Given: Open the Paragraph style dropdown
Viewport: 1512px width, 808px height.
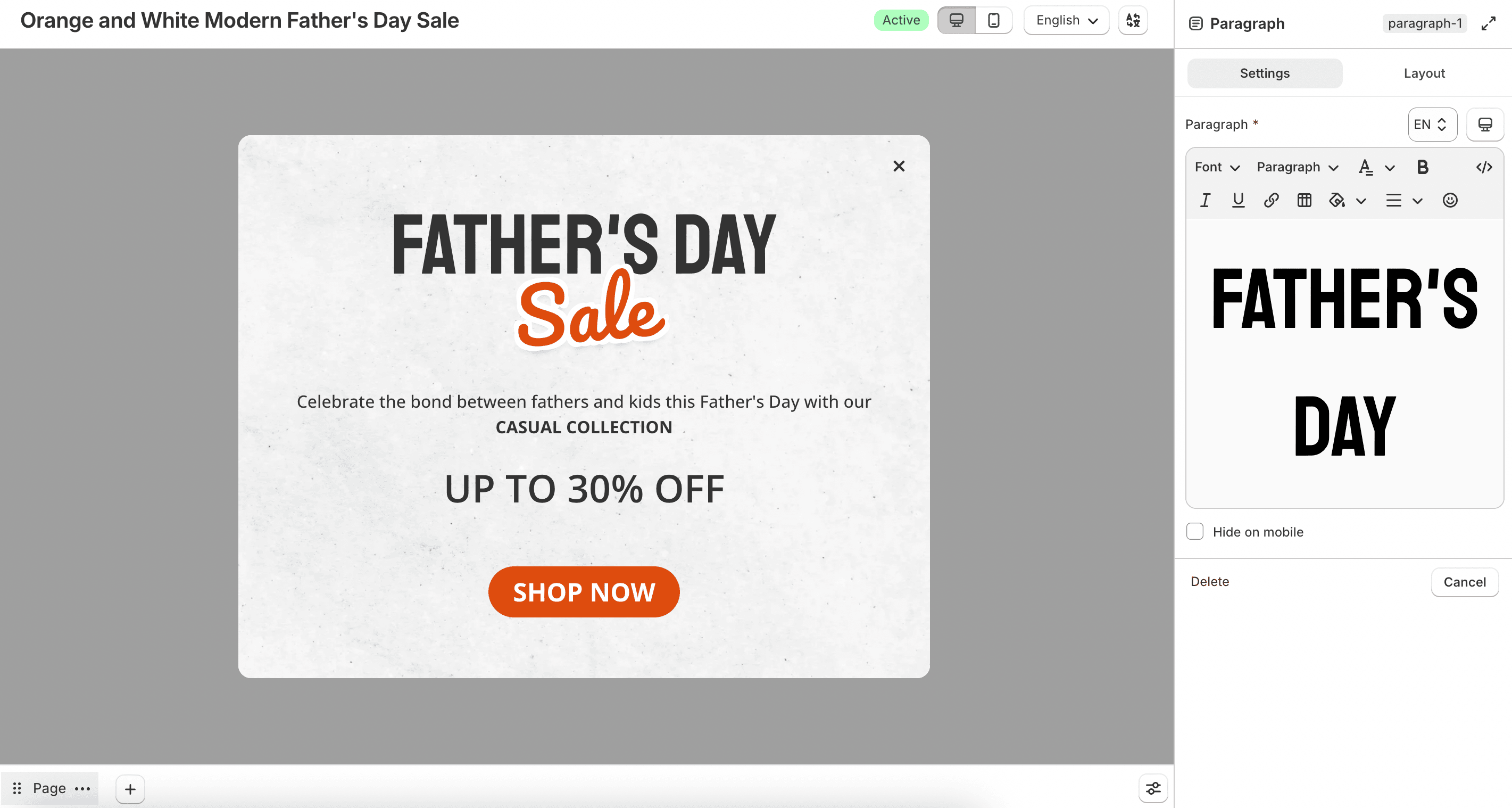Looking at the screenshot, I should coord(1297,167).
